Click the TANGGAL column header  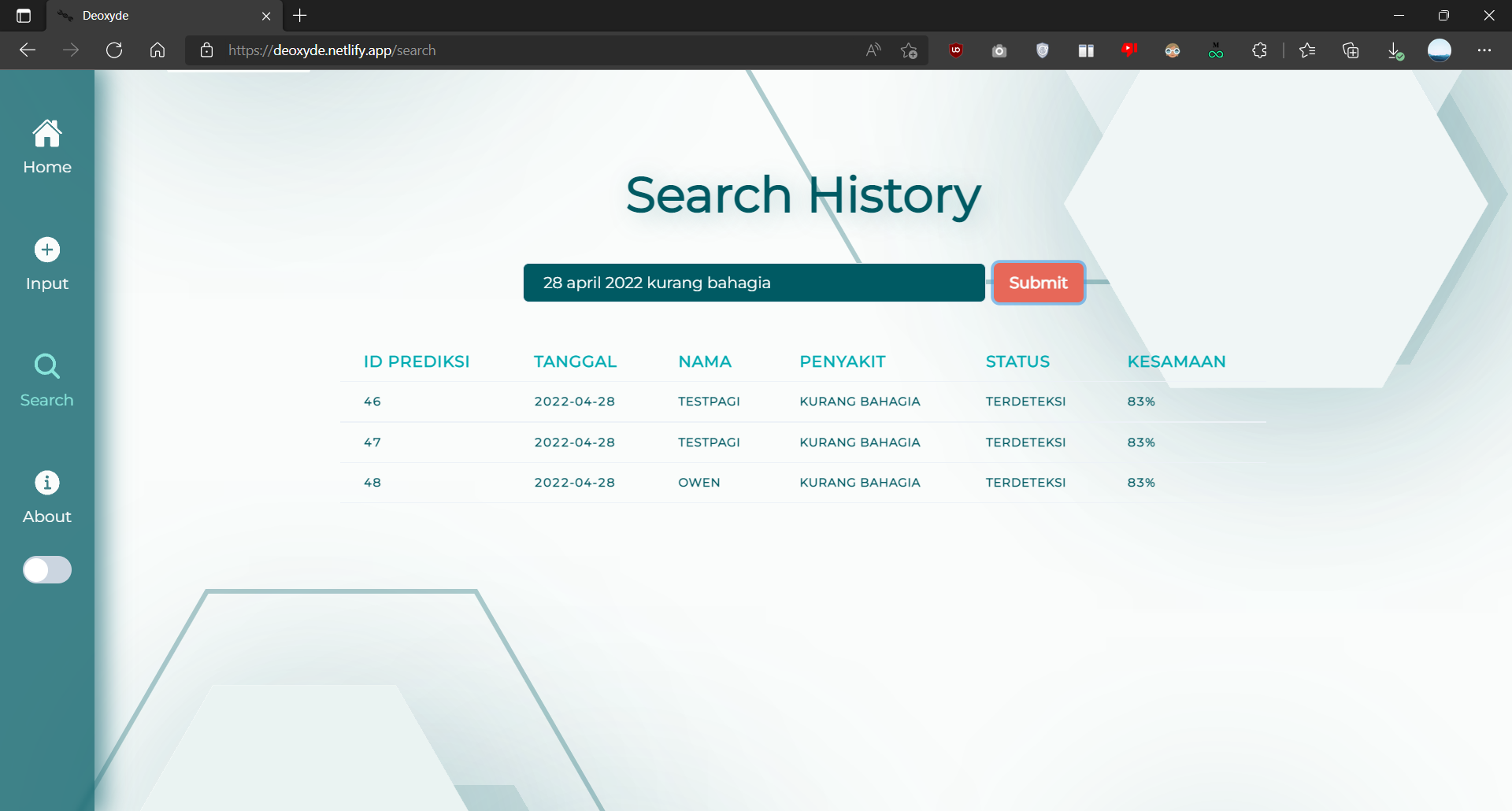(575, 361)
